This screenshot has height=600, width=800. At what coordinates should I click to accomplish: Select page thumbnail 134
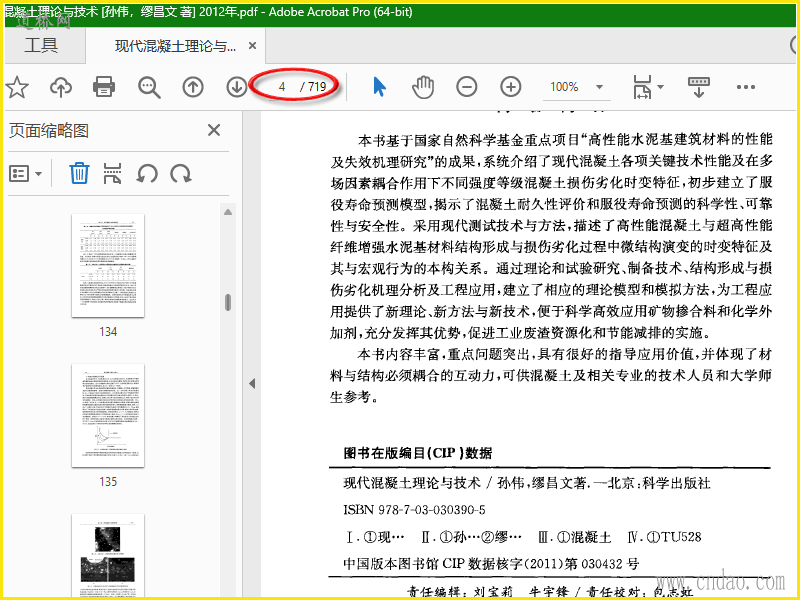tap(108, 266)
